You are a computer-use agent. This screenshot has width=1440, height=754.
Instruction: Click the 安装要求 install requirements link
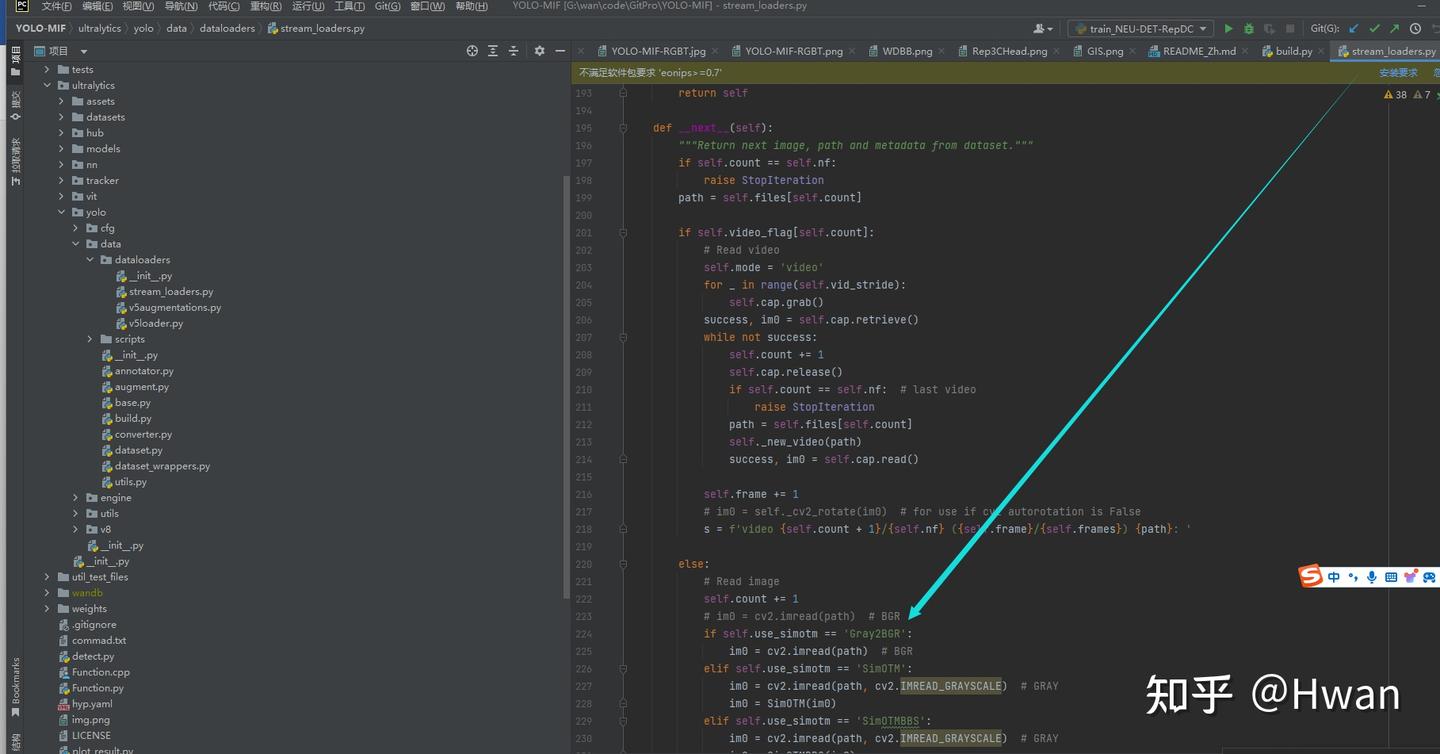pos(1398,73)
